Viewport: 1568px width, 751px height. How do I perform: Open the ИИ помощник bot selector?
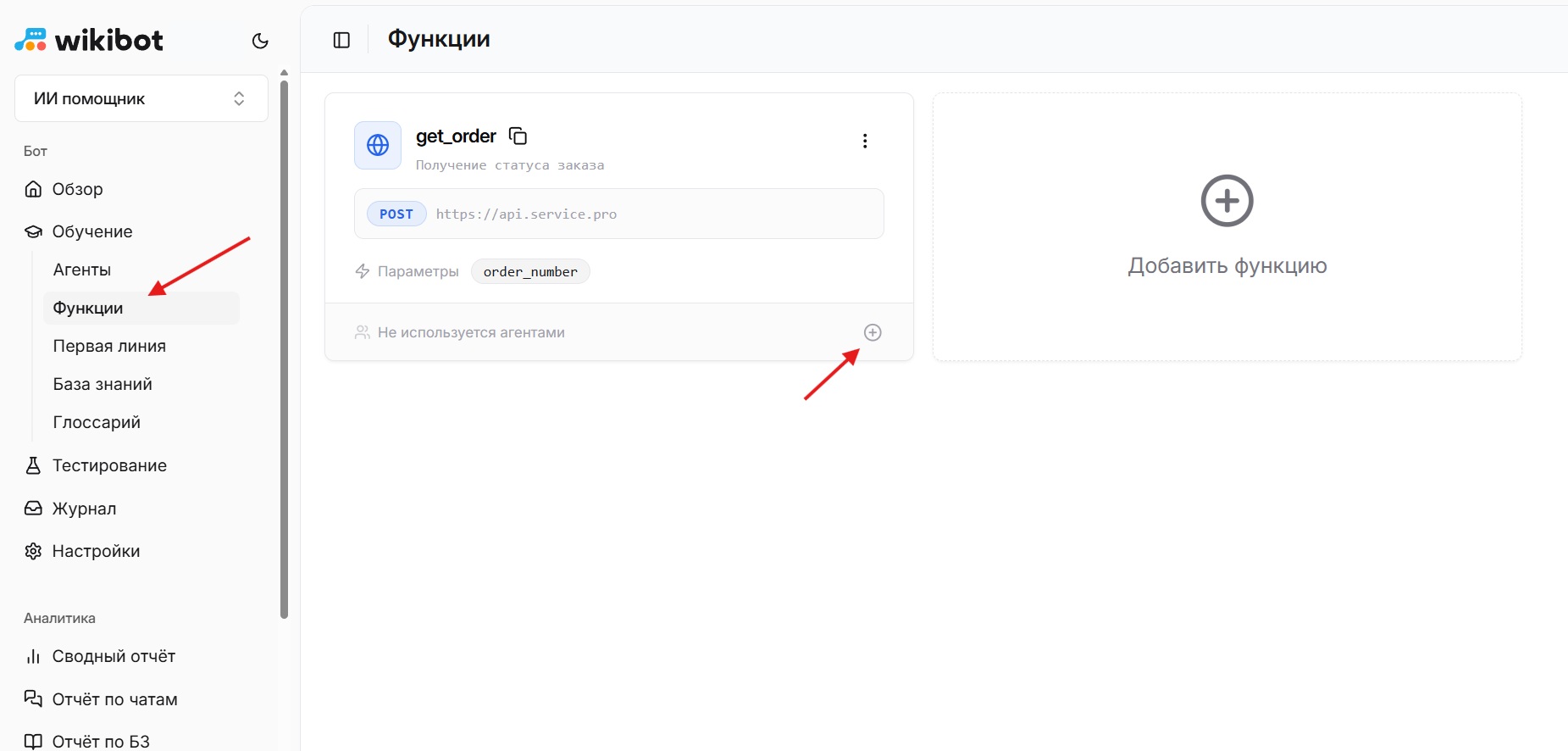tap(141, 98)
